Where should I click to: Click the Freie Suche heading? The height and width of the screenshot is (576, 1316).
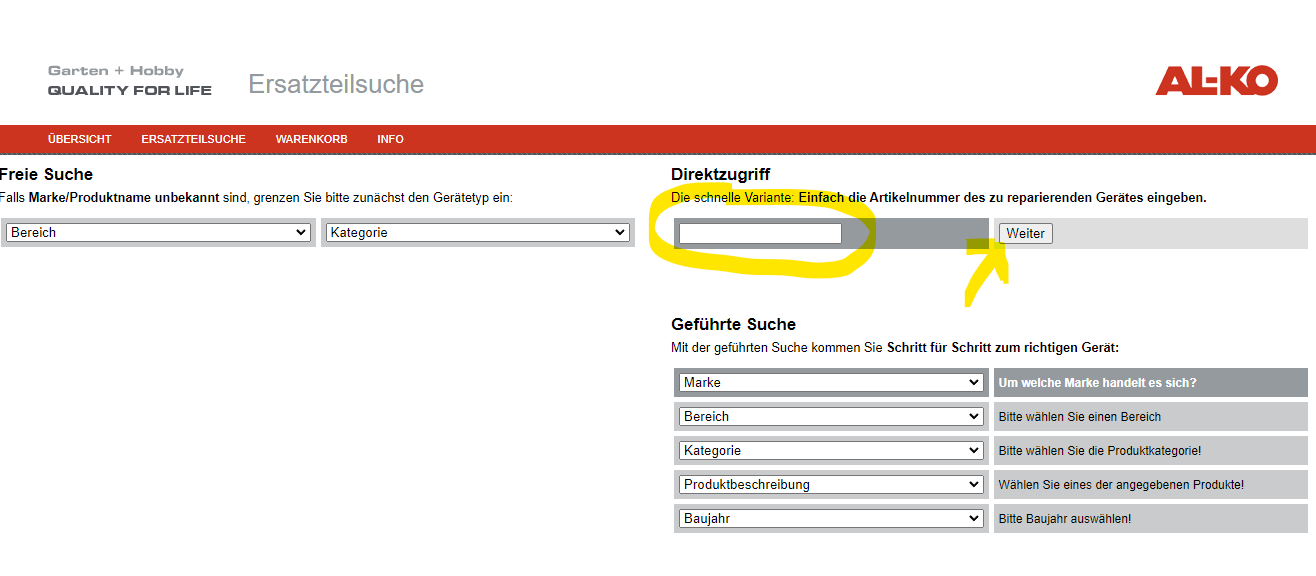[x=46, y=174]
